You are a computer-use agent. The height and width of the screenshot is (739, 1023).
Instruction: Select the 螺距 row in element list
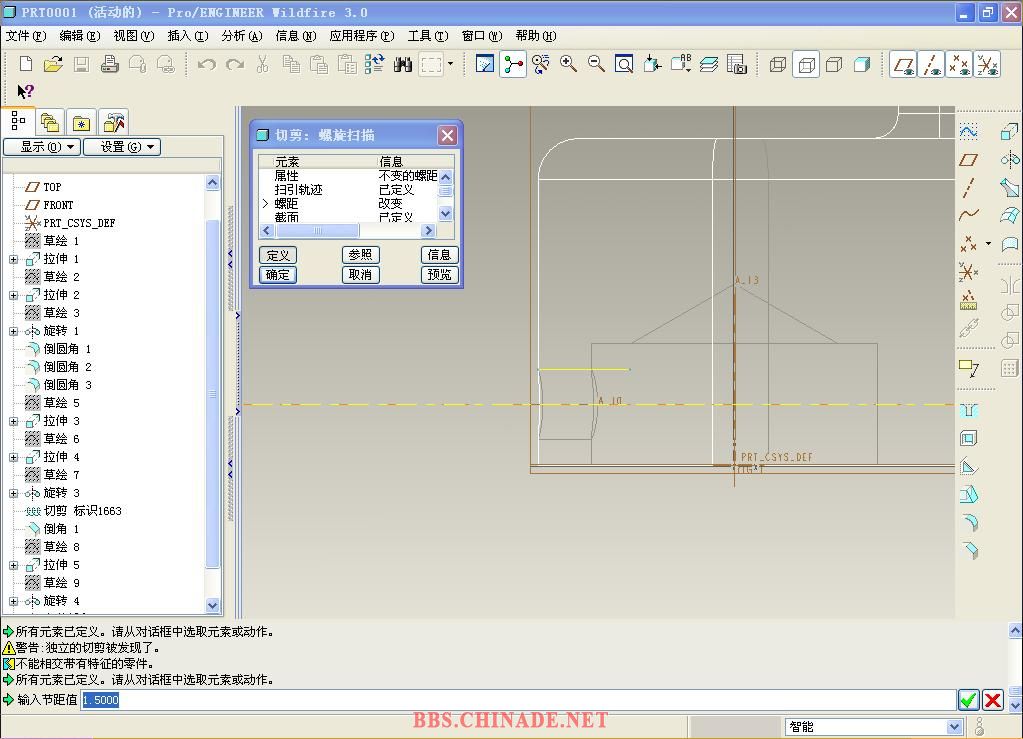pos(349,204)
